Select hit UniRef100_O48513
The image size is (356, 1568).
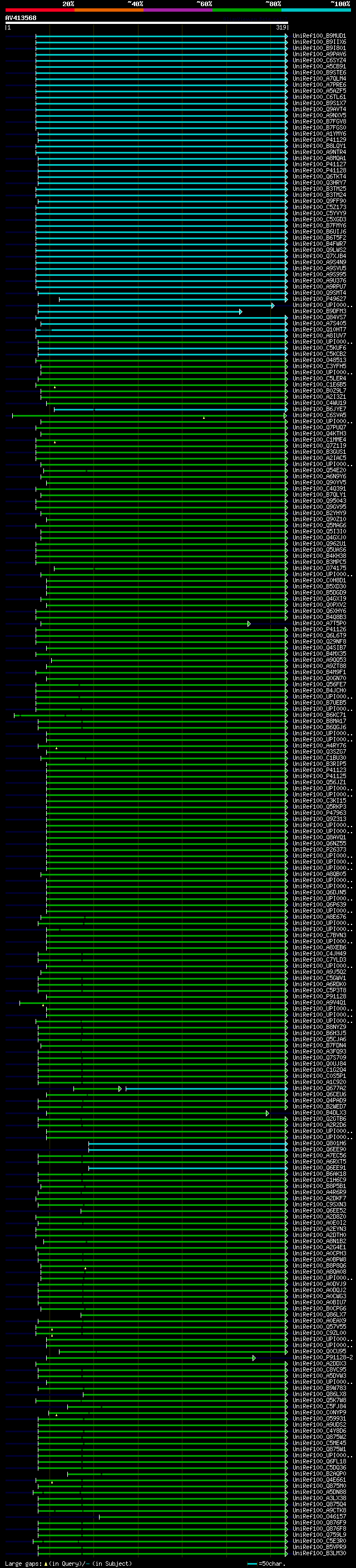319,360
